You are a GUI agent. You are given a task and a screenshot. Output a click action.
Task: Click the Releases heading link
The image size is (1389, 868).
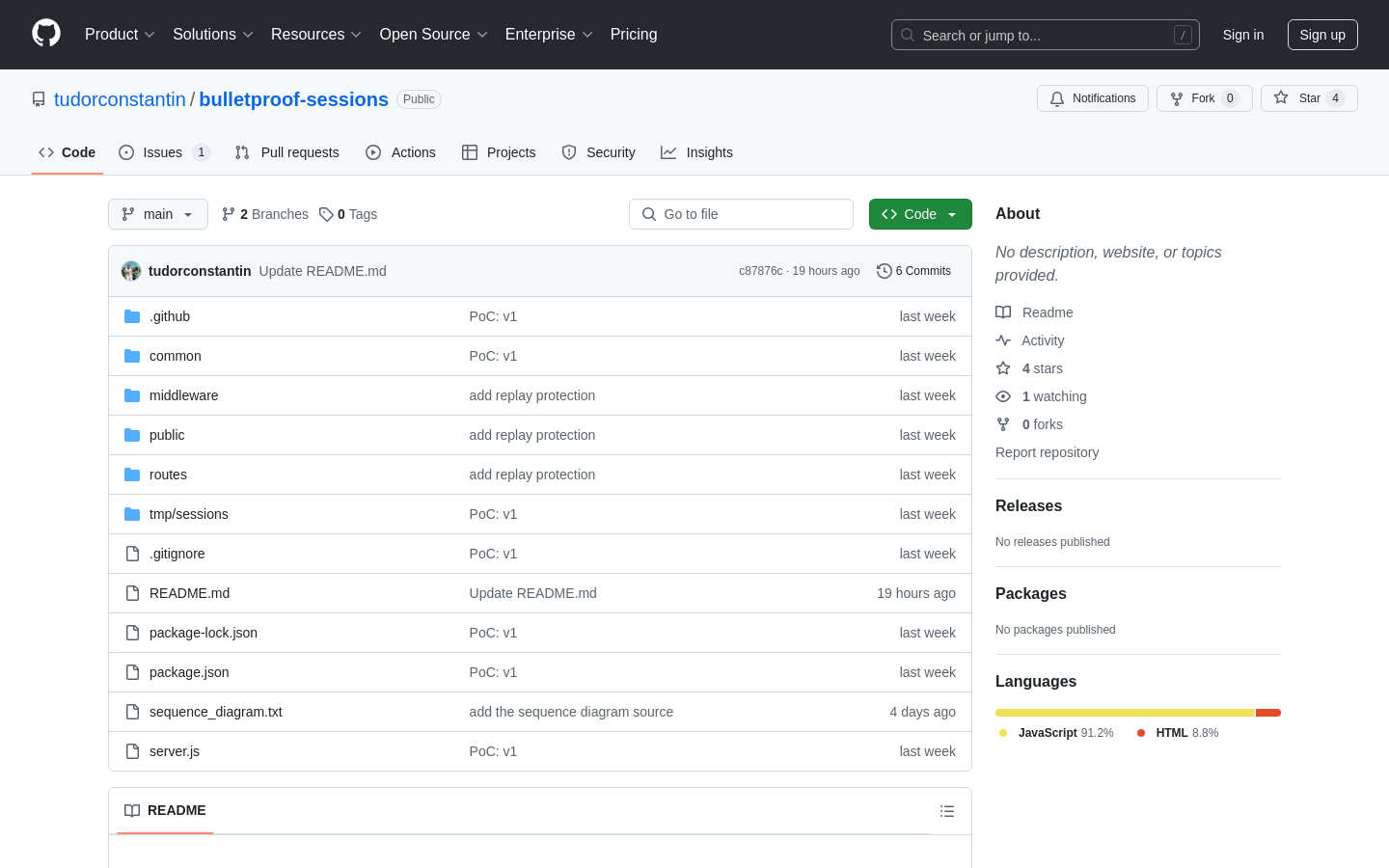[x=1028, y=506]
